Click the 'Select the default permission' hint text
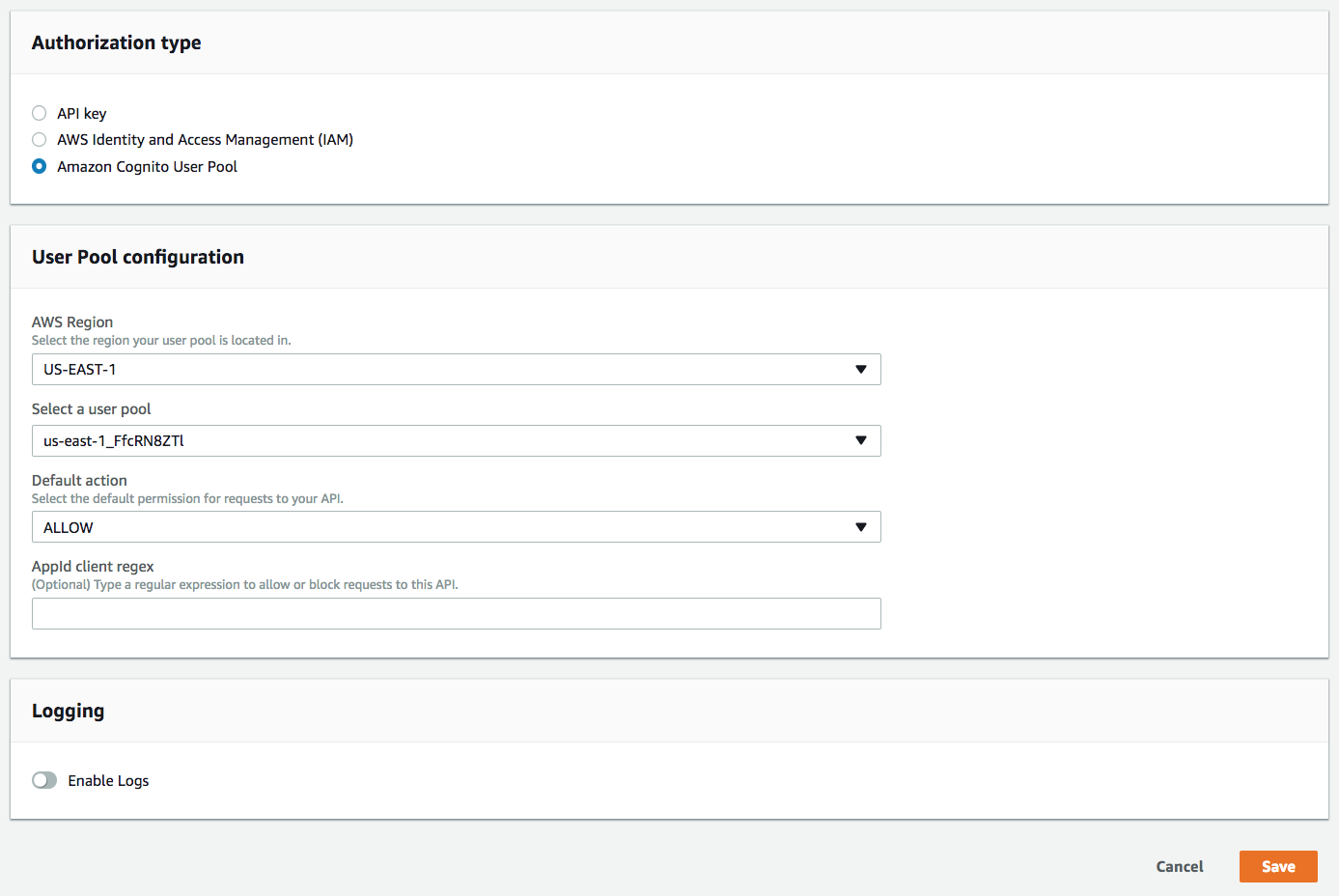 [x=187, y=498]
